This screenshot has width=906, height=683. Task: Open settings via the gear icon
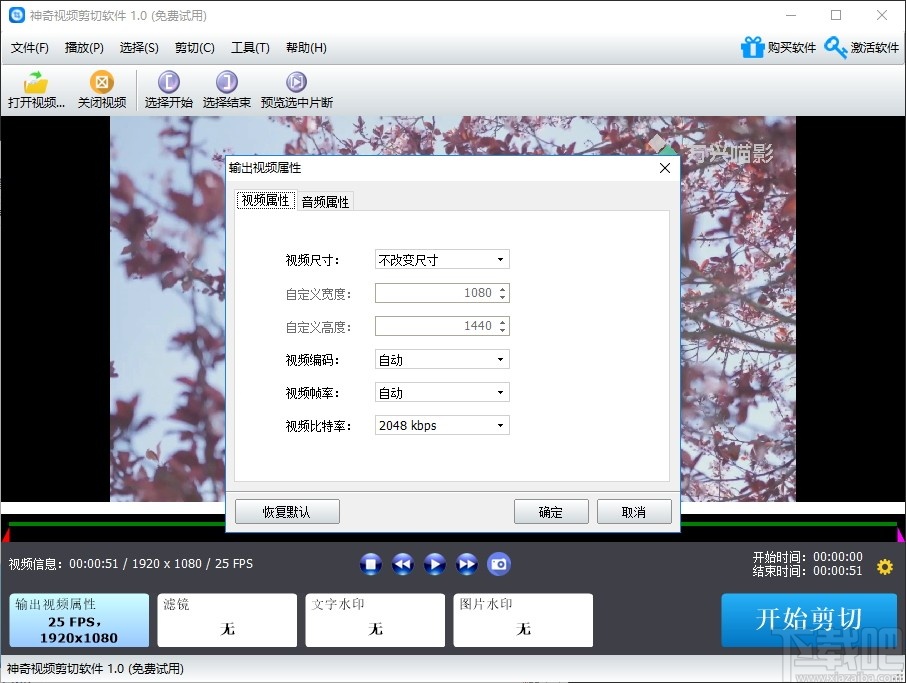(x=884, y=566)
